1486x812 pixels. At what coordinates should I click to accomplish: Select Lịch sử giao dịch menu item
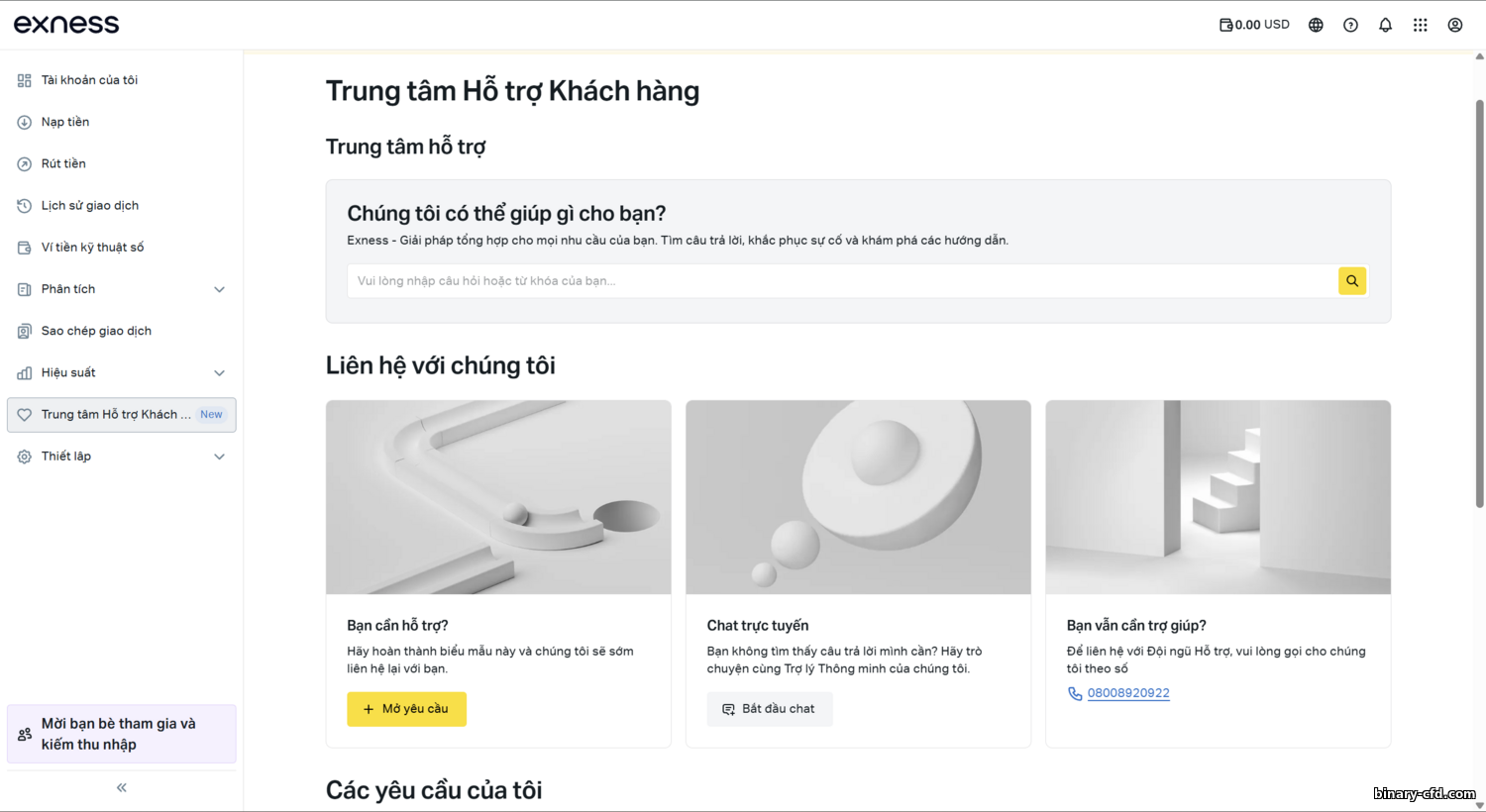[90, 206]
